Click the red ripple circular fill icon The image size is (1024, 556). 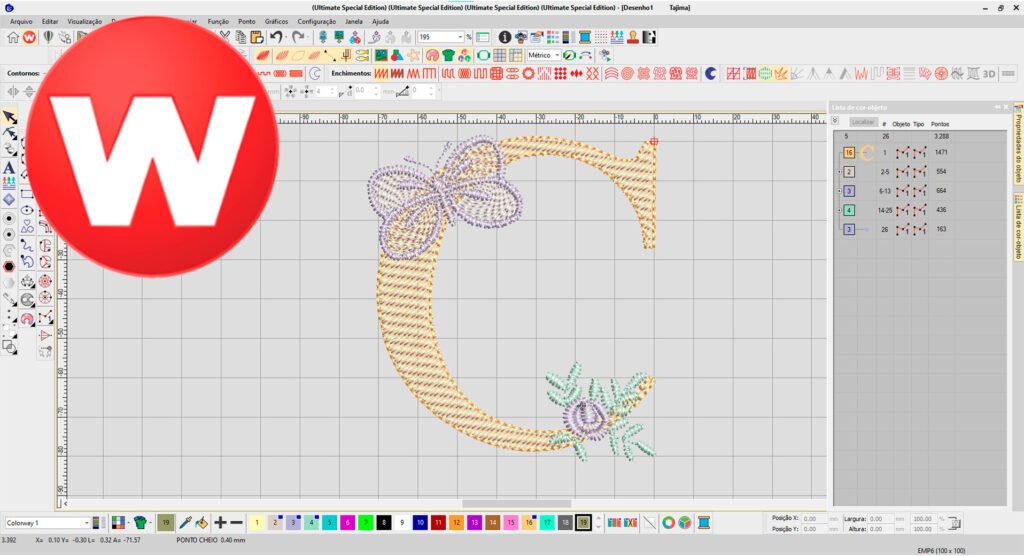pyautogui.click(x=628, y=74)
